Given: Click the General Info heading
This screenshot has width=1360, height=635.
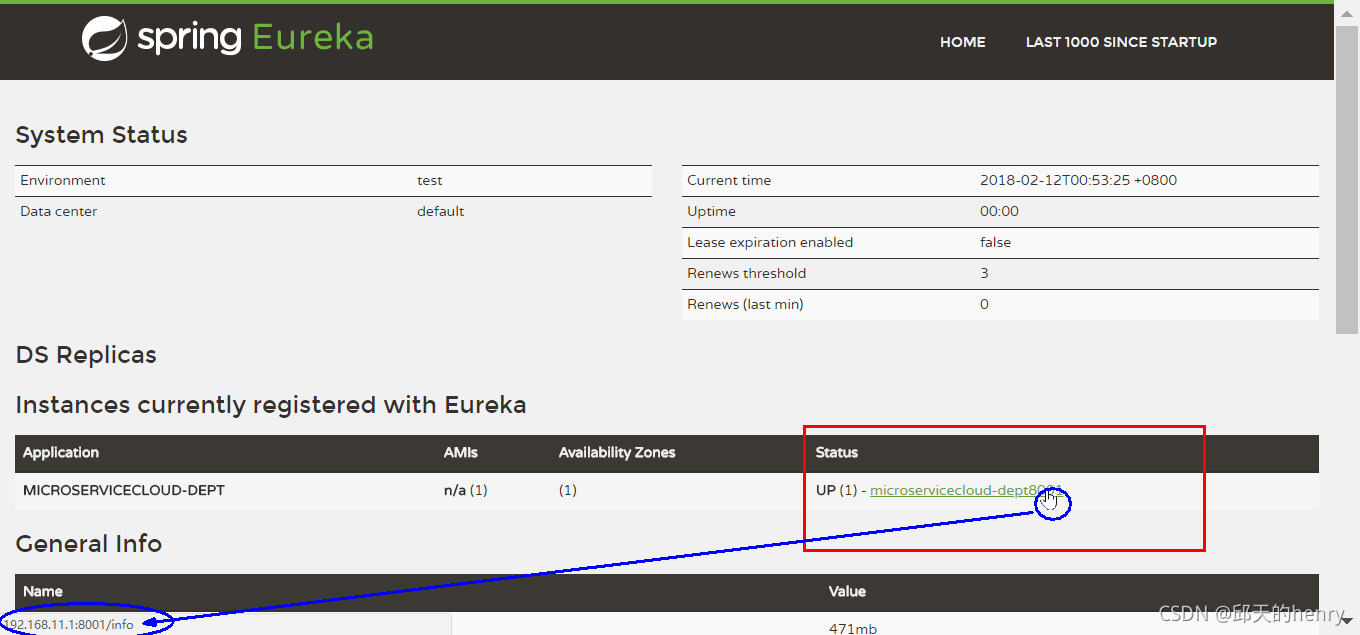Looking at the screenshot, I should (89, 544).
